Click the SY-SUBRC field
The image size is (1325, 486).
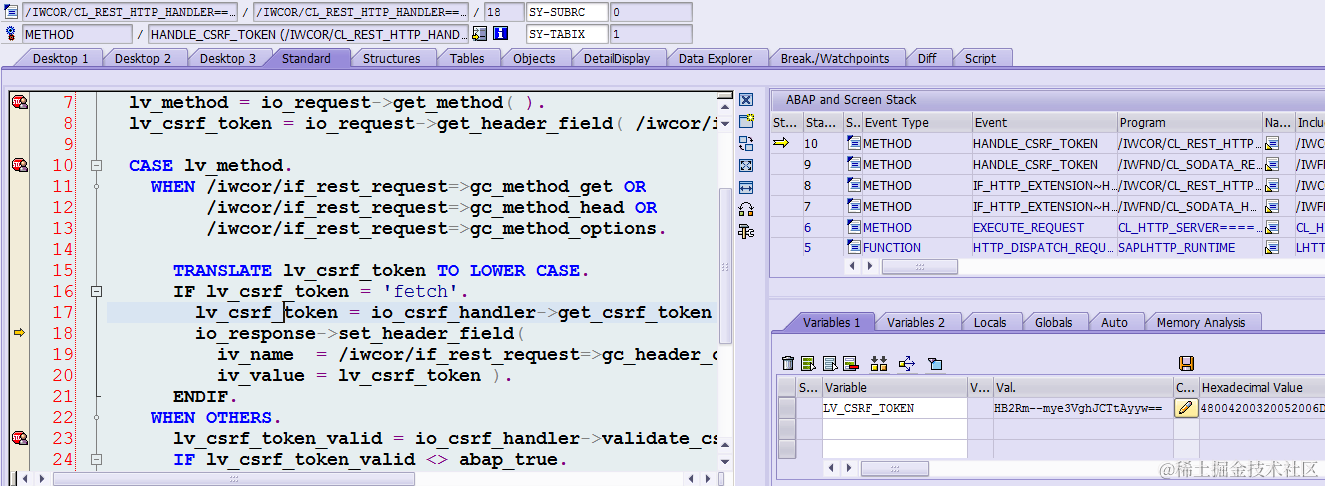568,12
